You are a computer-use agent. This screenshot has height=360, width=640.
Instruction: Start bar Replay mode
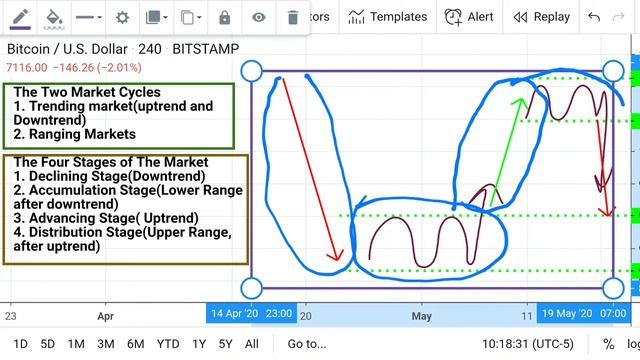point(541,17)
